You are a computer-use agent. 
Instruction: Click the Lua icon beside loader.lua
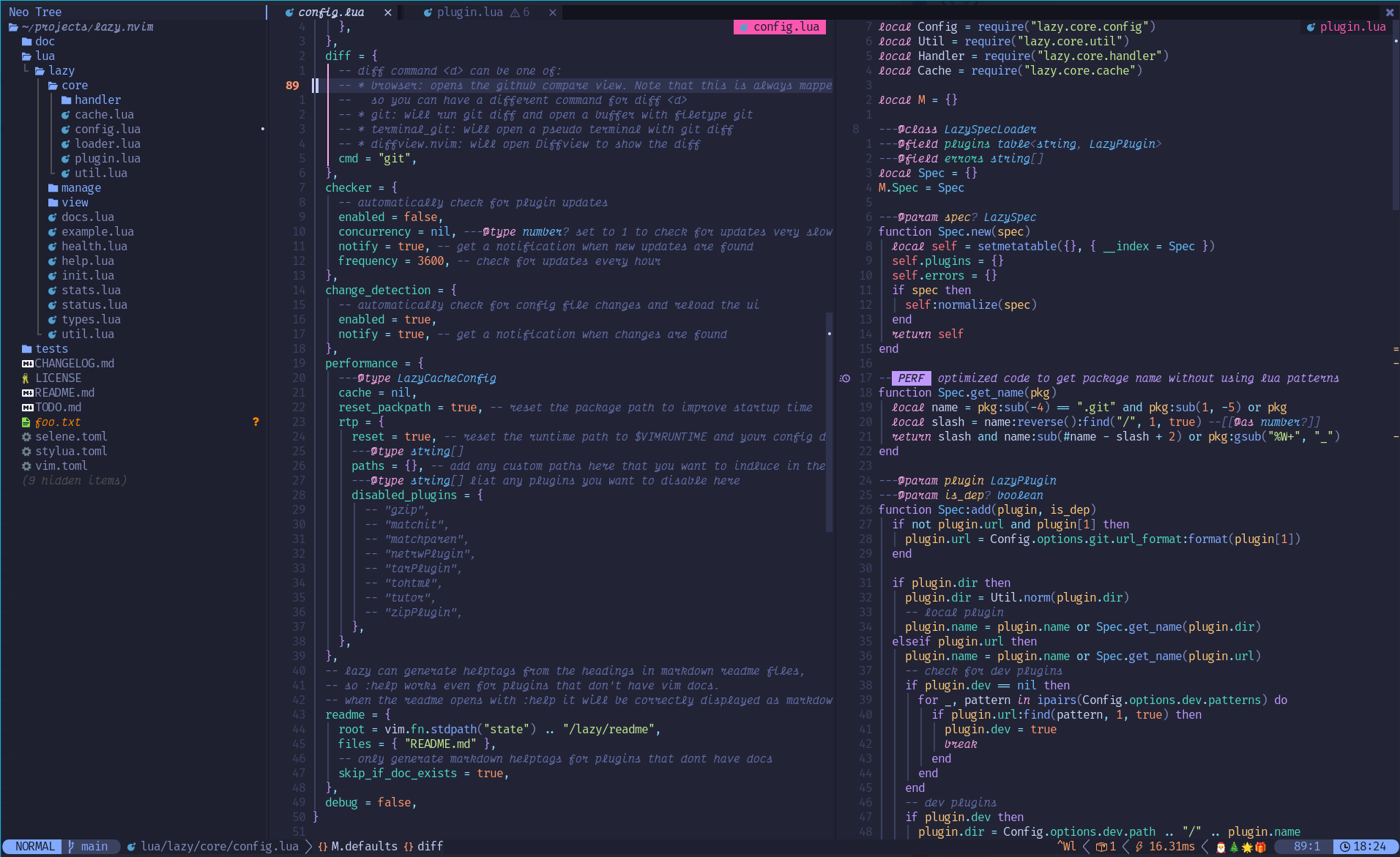coord(66,144)
